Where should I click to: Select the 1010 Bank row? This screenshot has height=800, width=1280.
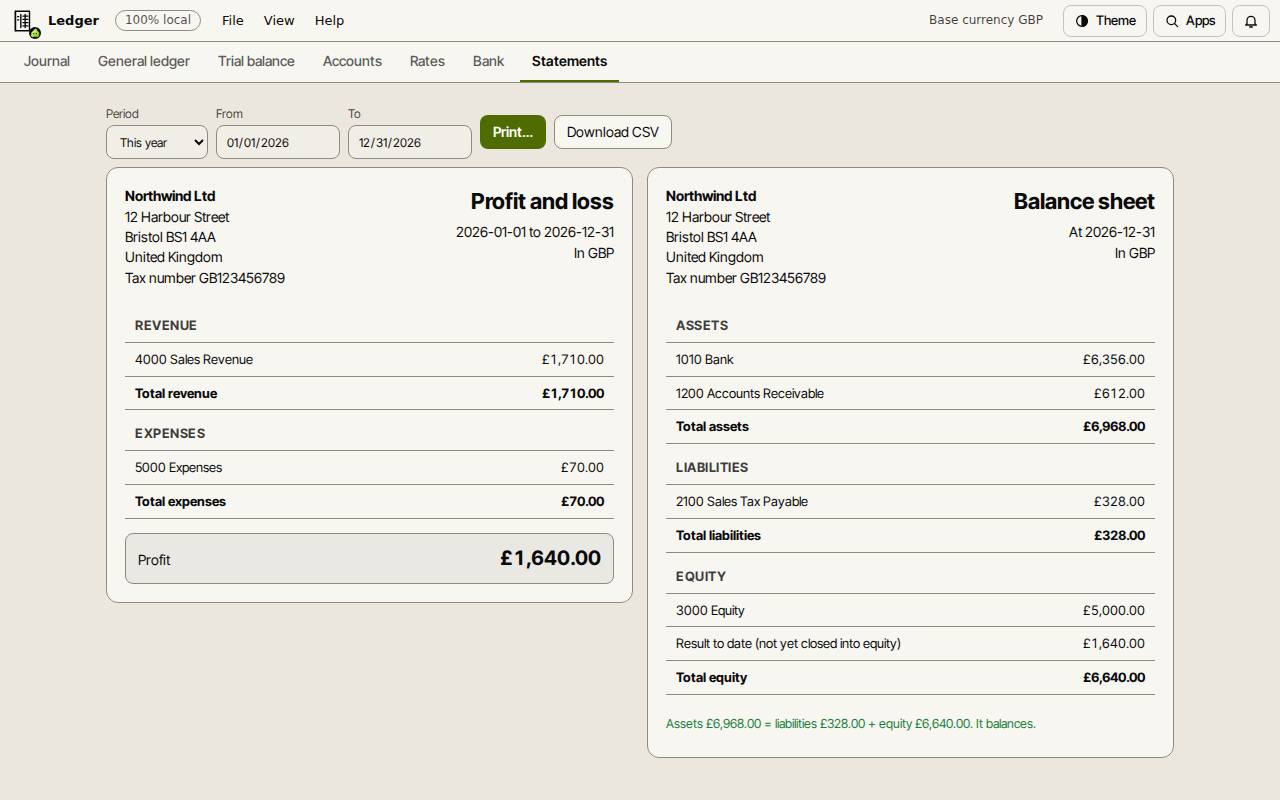(x=910, y=360)
